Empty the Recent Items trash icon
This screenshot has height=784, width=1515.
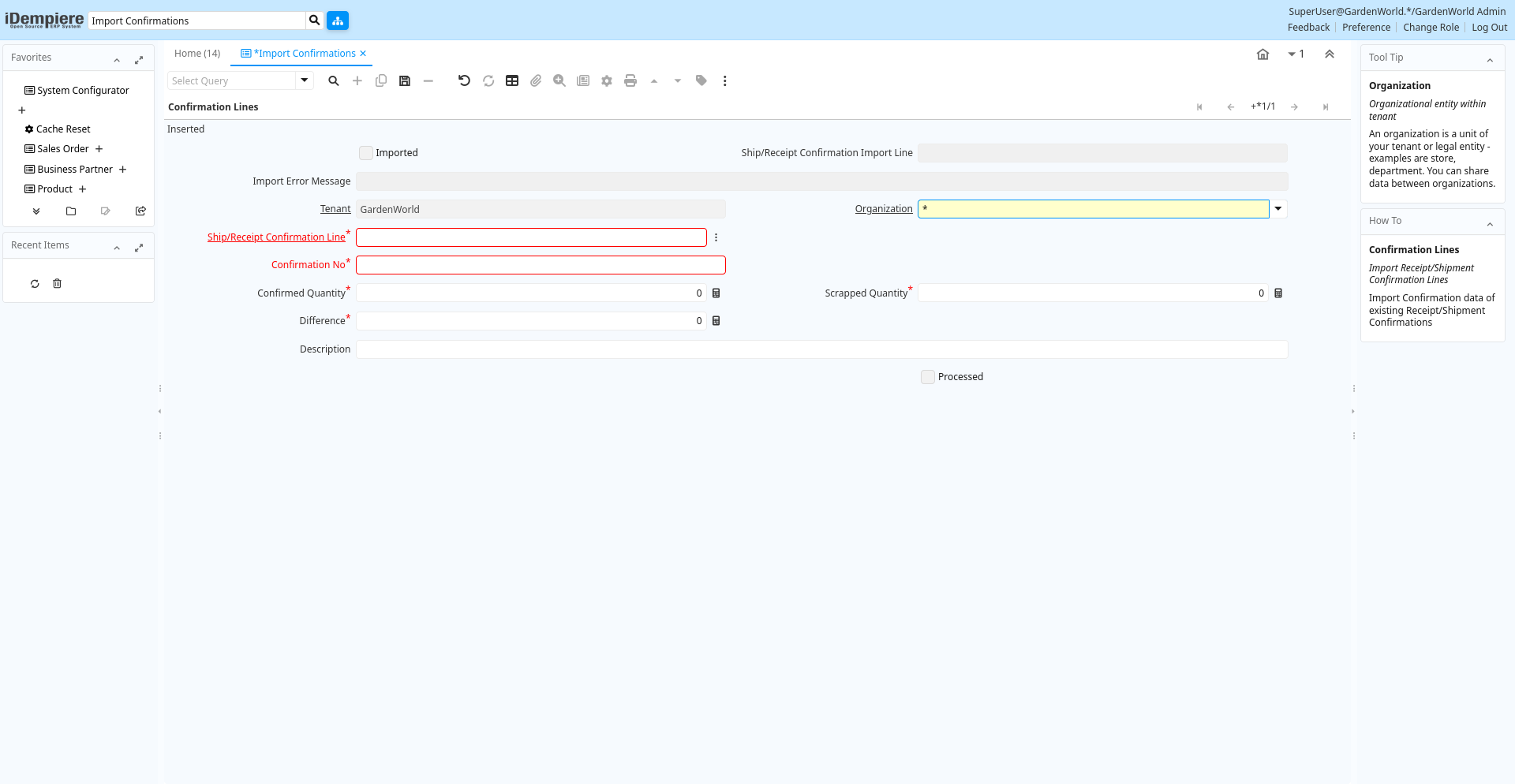click(57, 284)
